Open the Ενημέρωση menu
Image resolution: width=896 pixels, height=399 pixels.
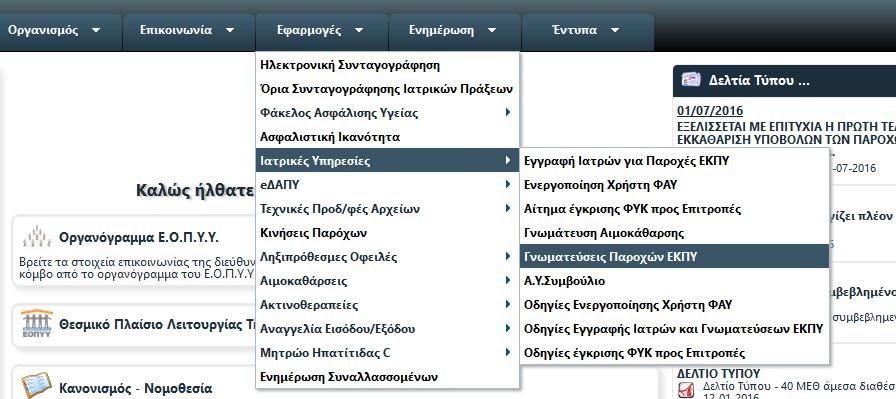(455, 31)
